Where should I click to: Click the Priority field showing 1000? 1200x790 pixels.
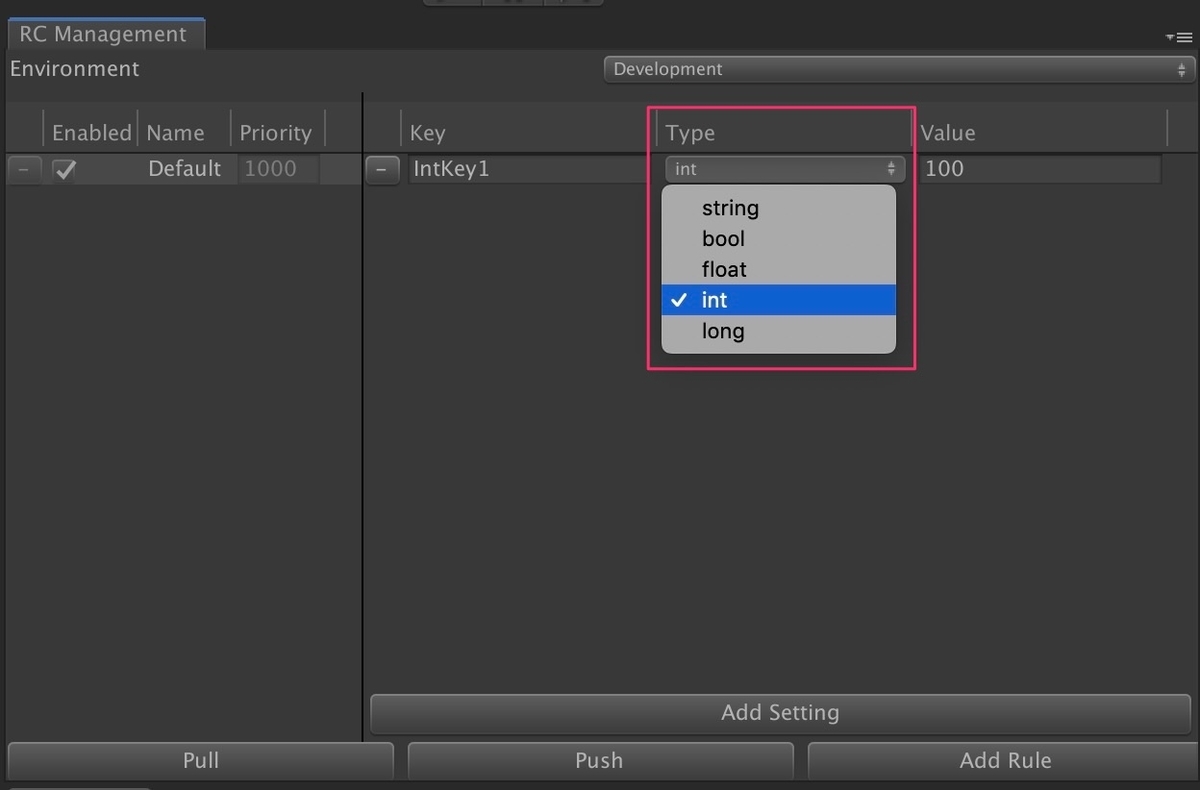point(279,169)
